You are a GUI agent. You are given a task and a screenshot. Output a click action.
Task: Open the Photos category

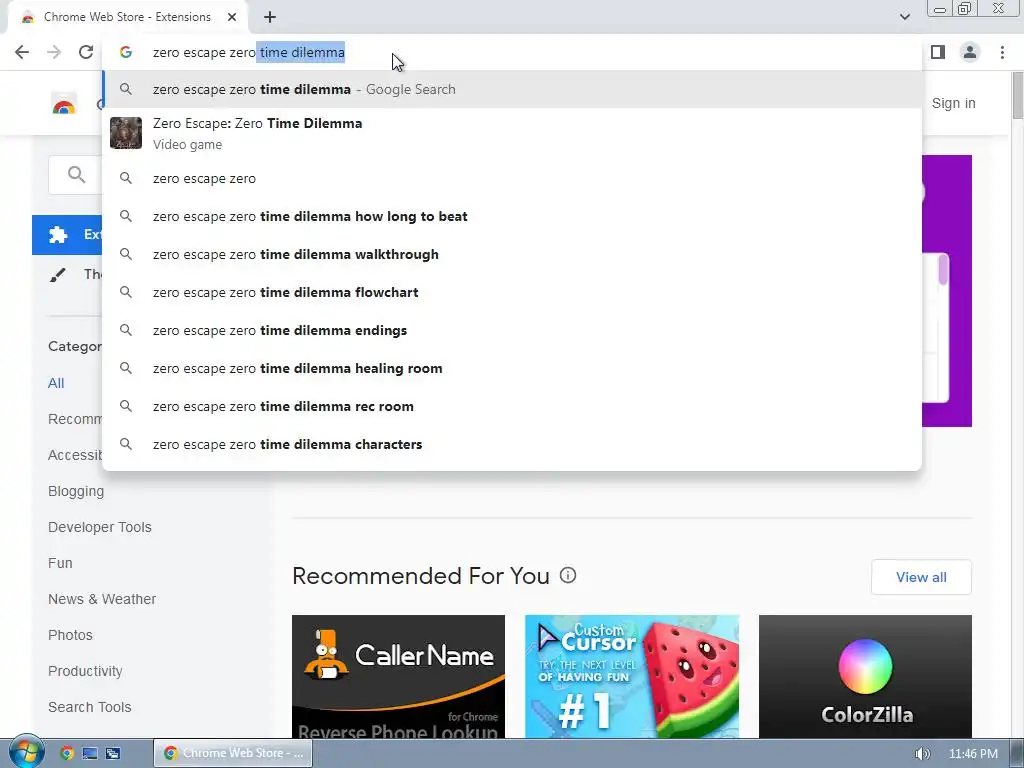pyautogui.click(x=70, y=635)
